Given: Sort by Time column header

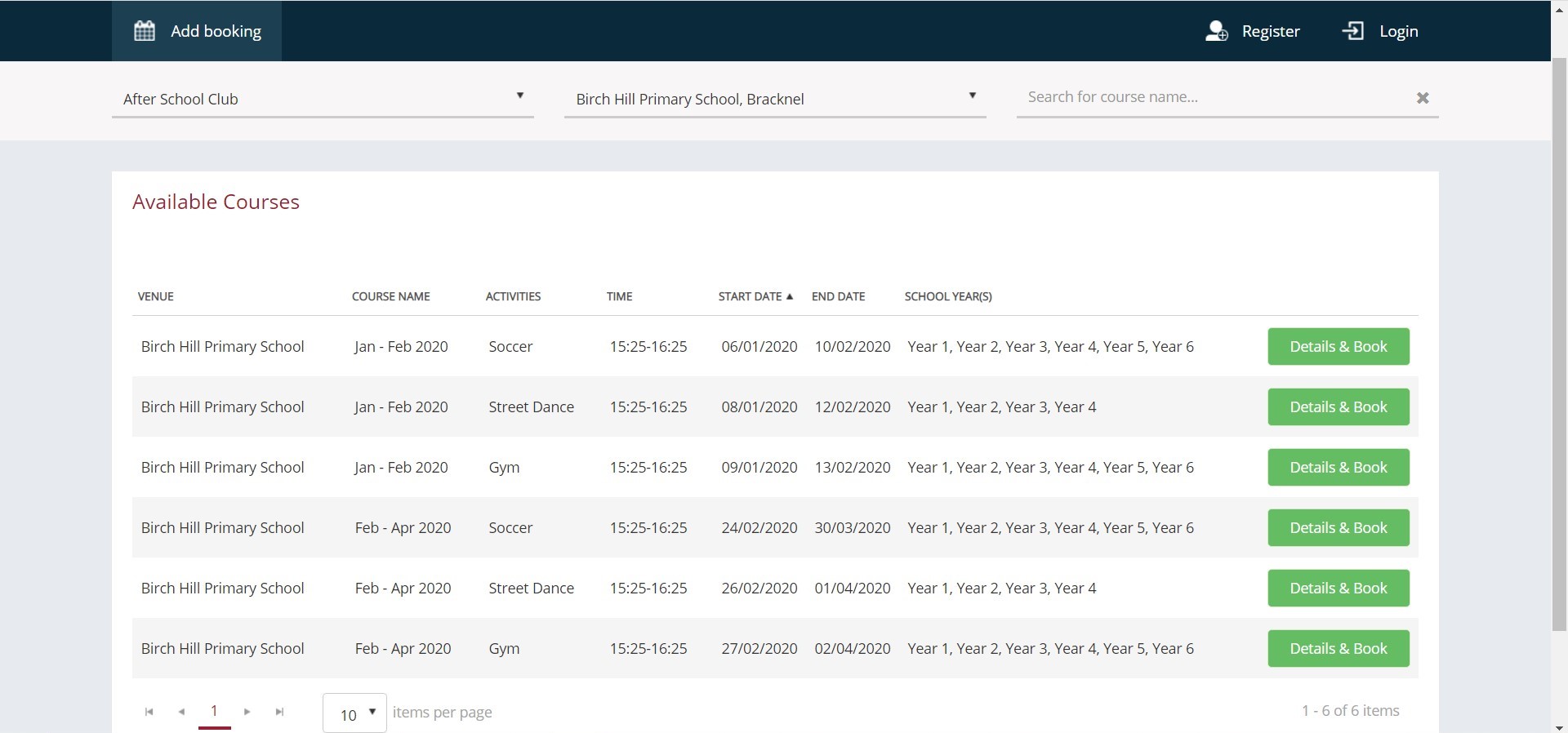Looking at the screenshot, I should pyautogui.click(x=619, y=296).
